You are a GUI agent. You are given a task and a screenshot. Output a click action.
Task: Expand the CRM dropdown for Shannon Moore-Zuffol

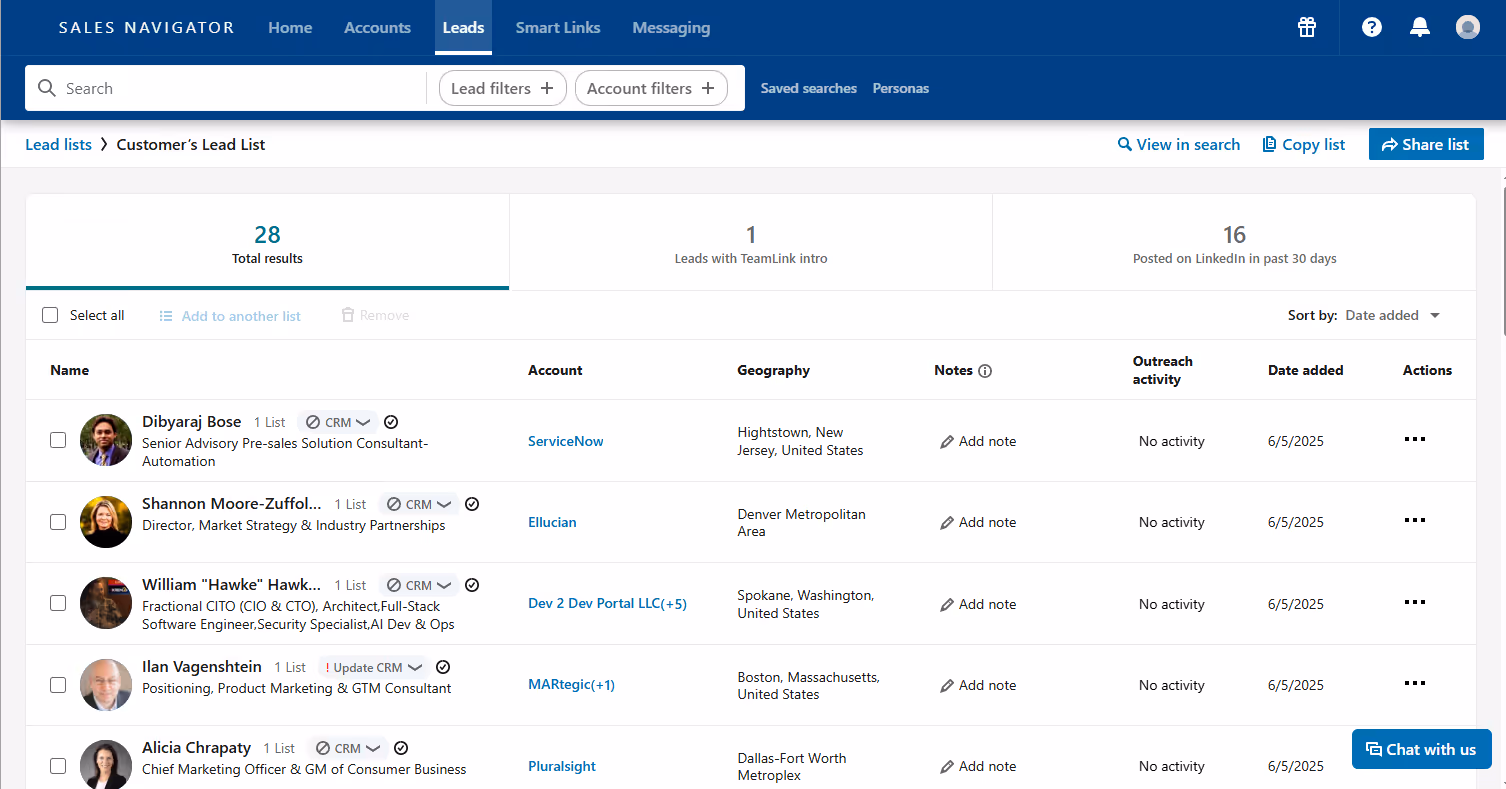[x=419, y=504]
